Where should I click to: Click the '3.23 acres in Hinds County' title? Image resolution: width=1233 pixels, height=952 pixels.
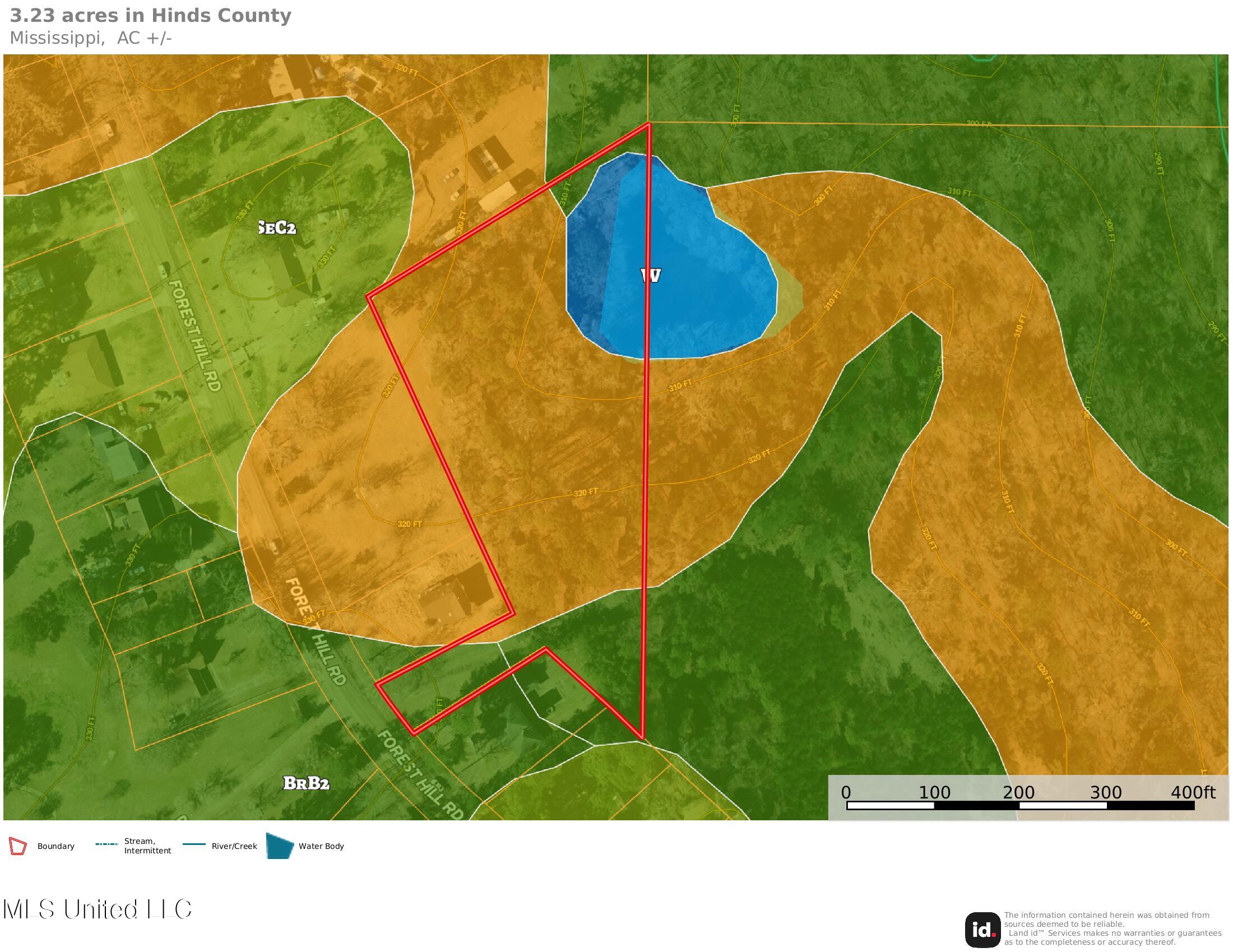(150, 16)
